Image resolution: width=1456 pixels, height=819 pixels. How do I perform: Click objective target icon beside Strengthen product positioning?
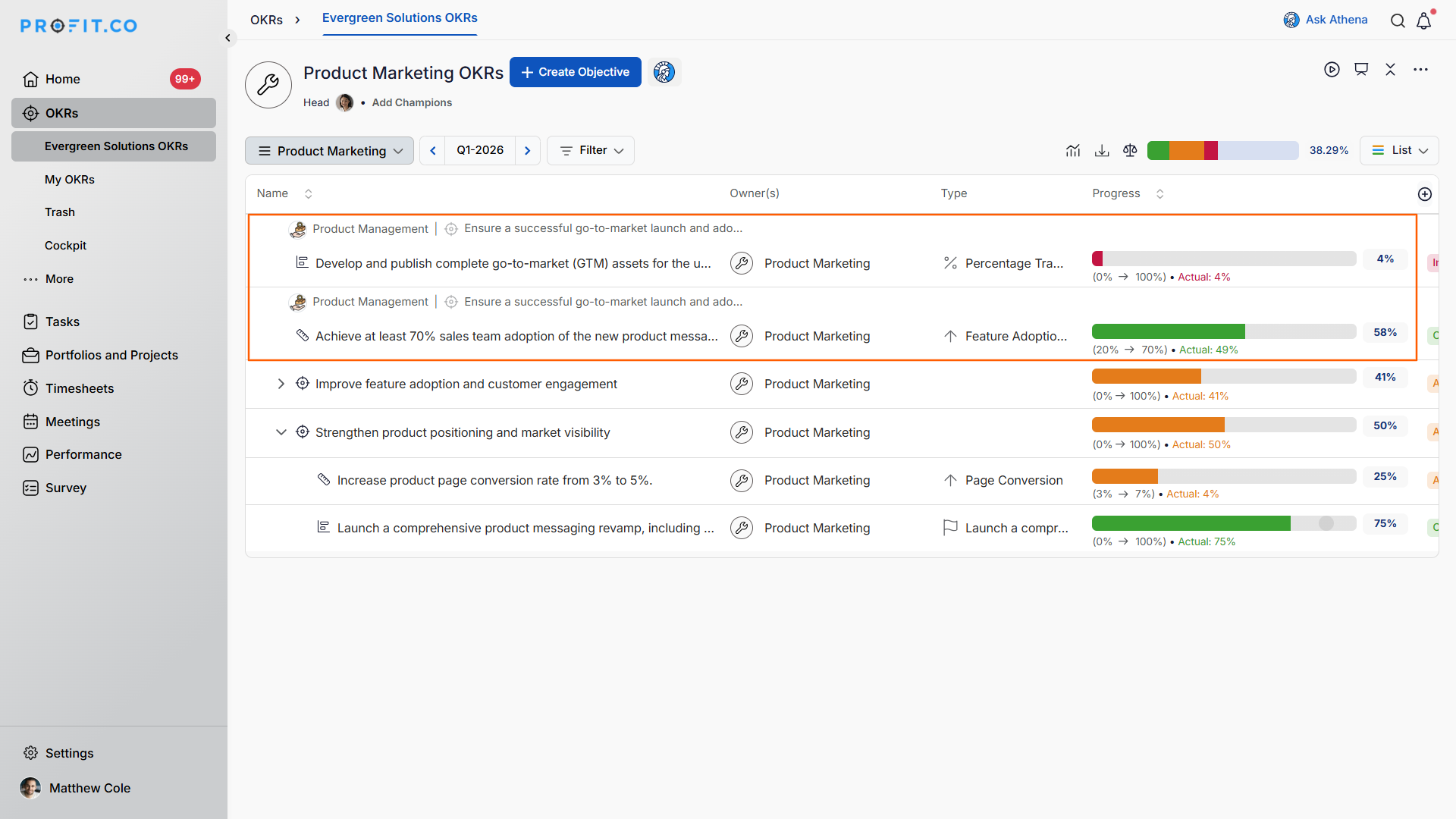(303, 431)
